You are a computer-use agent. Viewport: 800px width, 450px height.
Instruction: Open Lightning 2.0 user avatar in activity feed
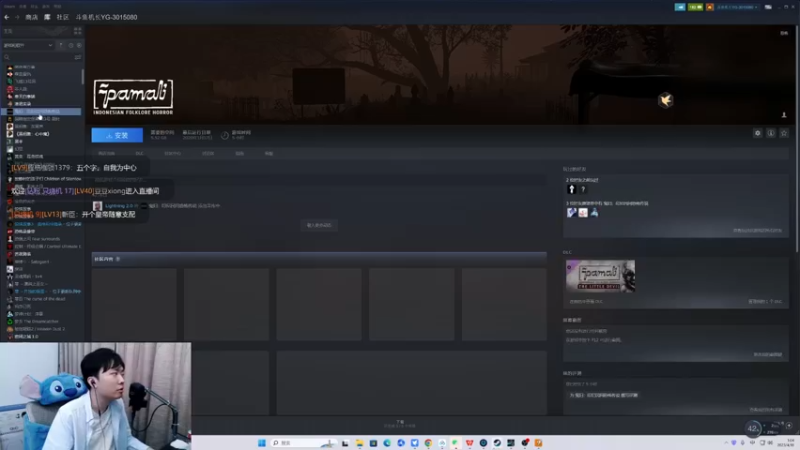(x=97, y=206)
